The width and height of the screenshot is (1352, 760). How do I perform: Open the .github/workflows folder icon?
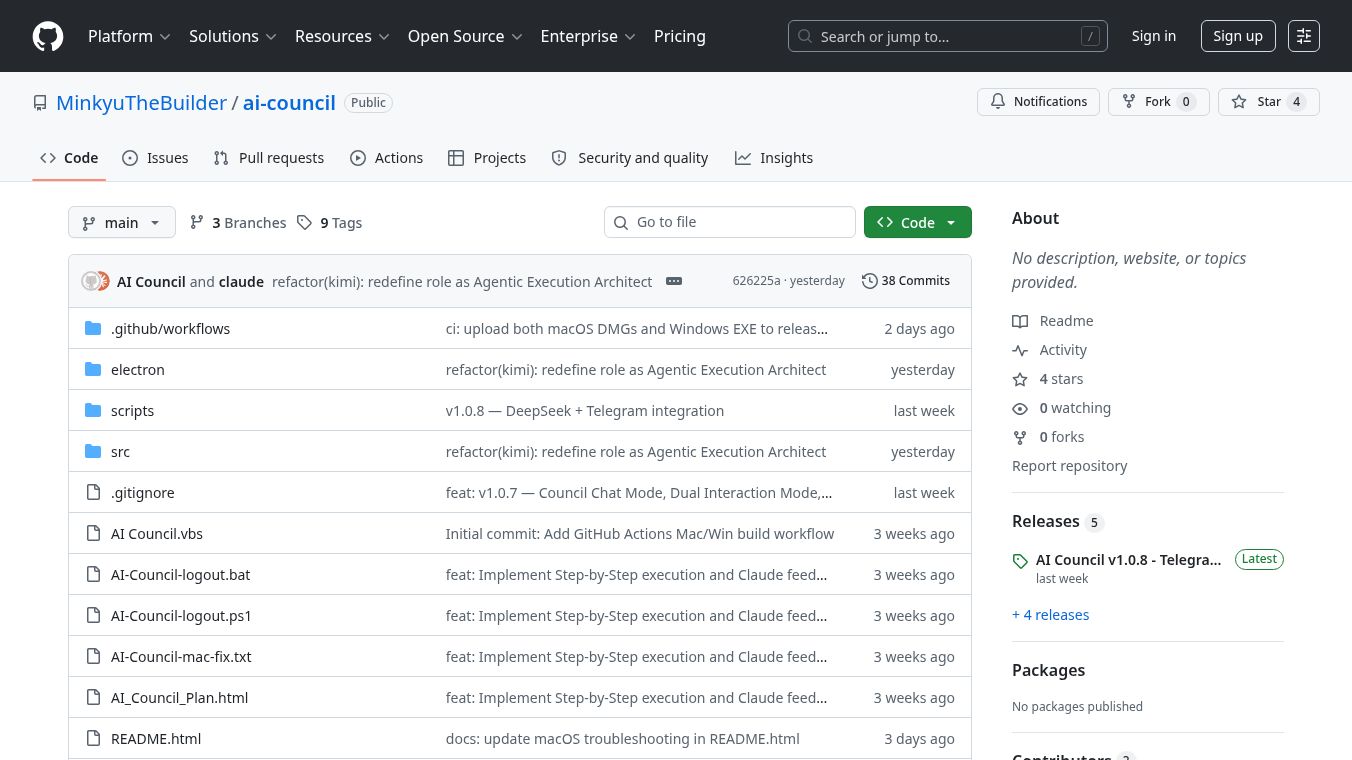[93, 328]
